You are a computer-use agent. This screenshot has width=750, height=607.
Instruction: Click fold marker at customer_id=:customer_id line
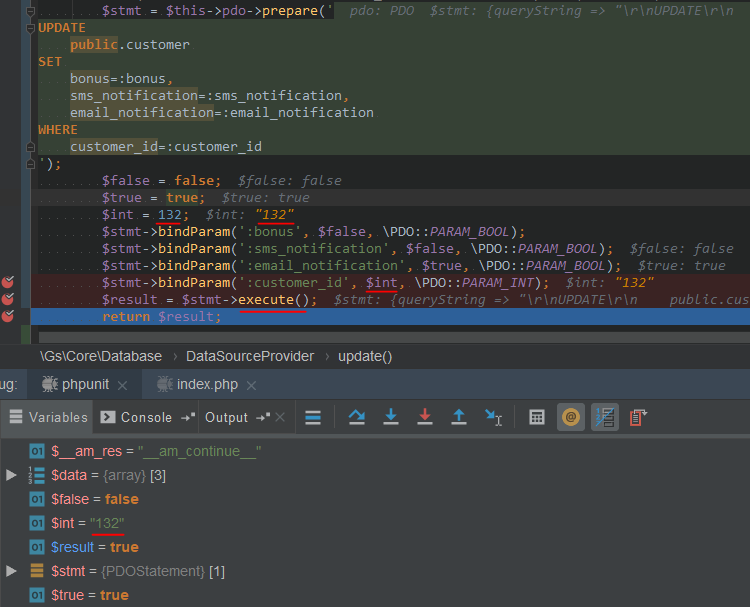point(30,147)
